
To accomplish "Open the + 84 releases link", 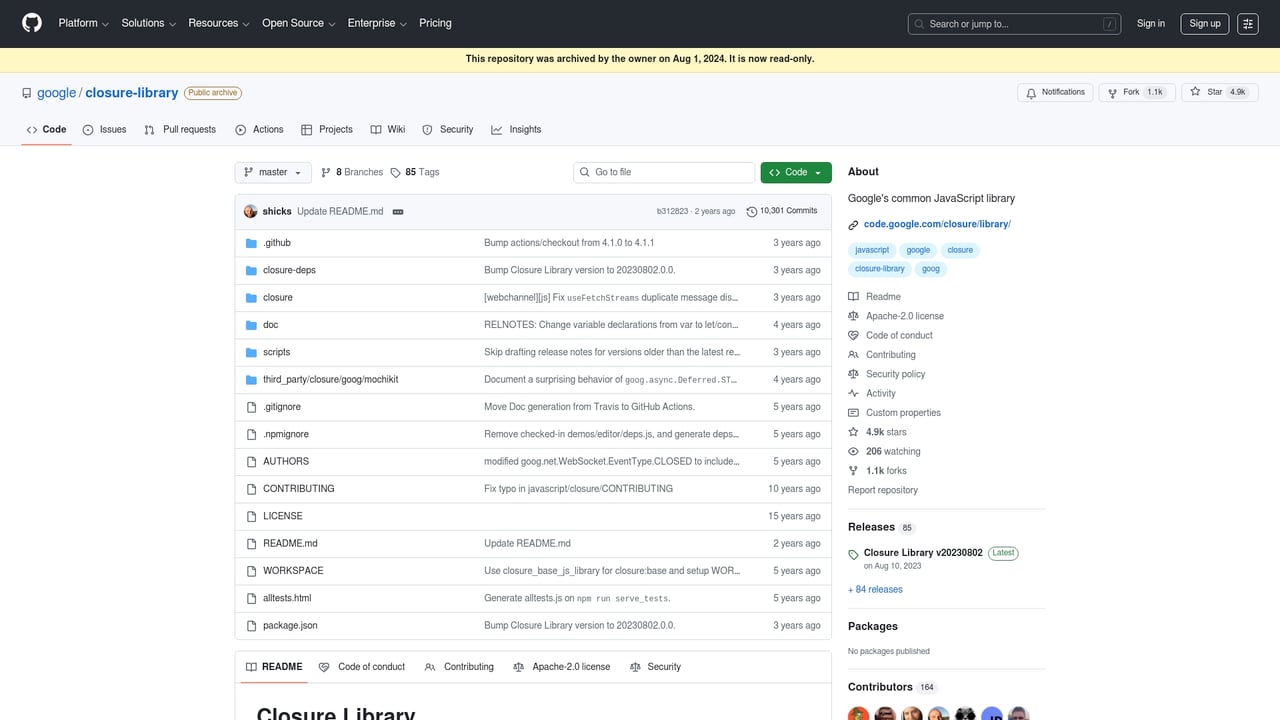I will 874,589.
